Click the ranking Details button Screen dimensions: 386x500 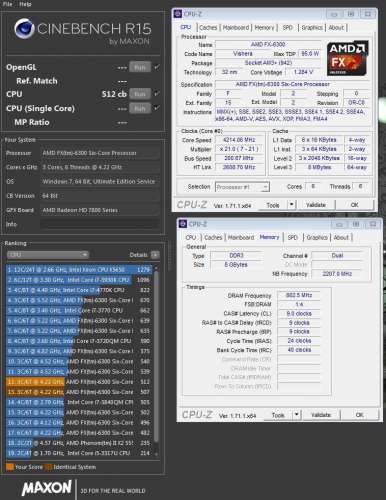pos(155,255)
